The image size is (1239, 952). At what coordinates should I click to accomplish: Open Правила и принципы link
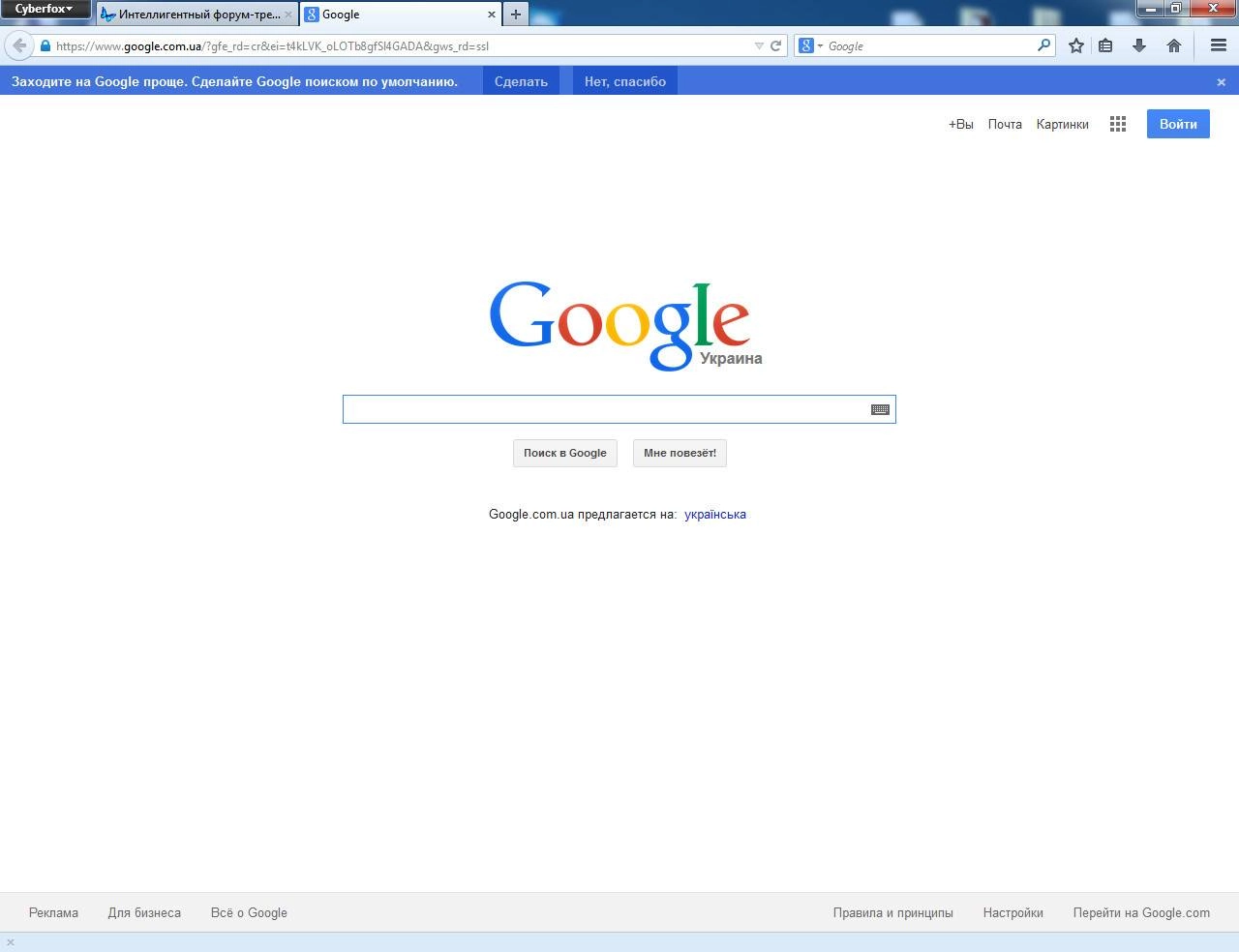tap(892, 912)
